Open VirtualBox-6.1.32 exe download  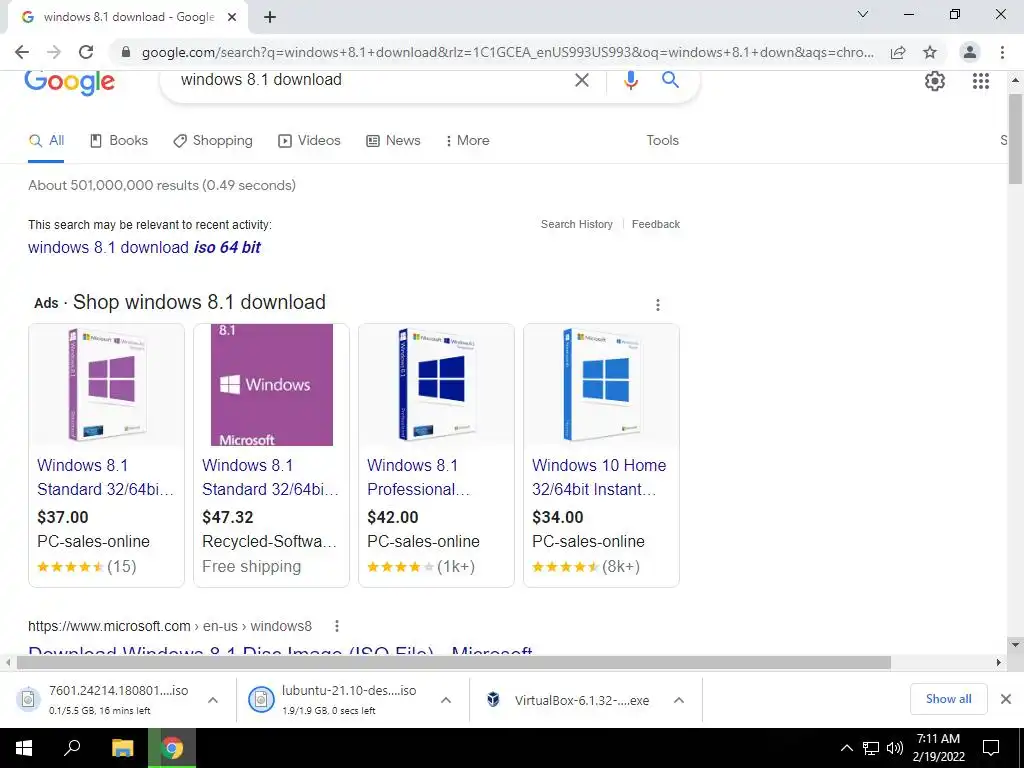(x=568, y=700)
